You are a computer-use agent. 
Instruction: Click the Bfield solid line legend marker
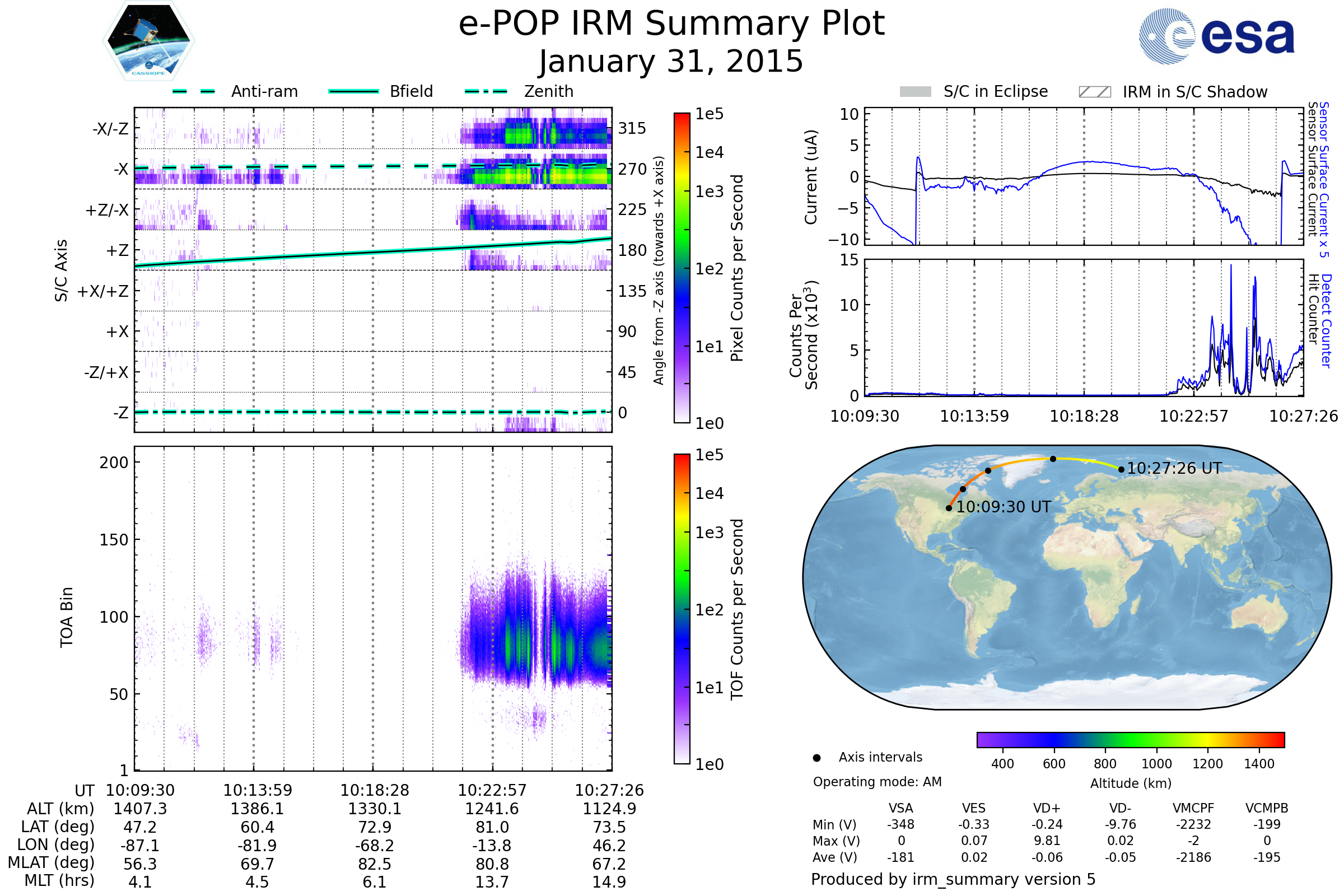click(353, 91)
